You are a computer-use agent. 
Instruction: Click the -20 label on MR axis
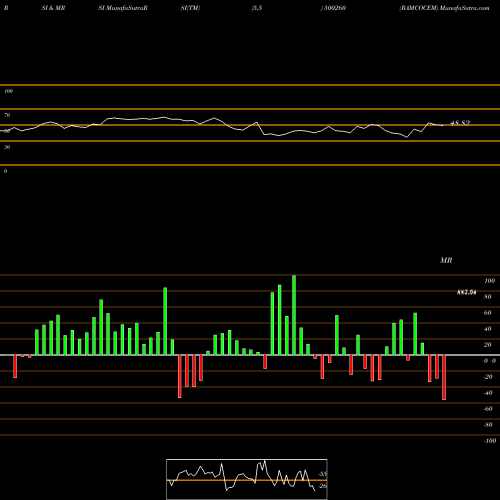coord(488,377)
